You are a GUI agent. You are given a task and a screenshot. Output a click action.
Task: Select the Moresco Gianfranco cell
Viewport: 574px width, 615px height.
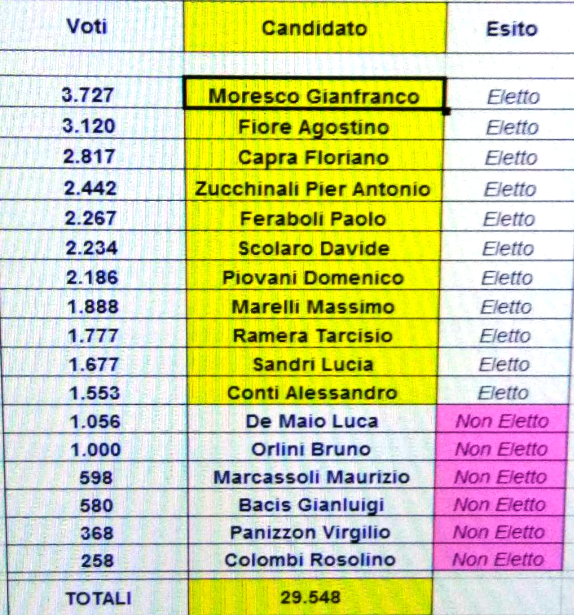tap(314, 93)
